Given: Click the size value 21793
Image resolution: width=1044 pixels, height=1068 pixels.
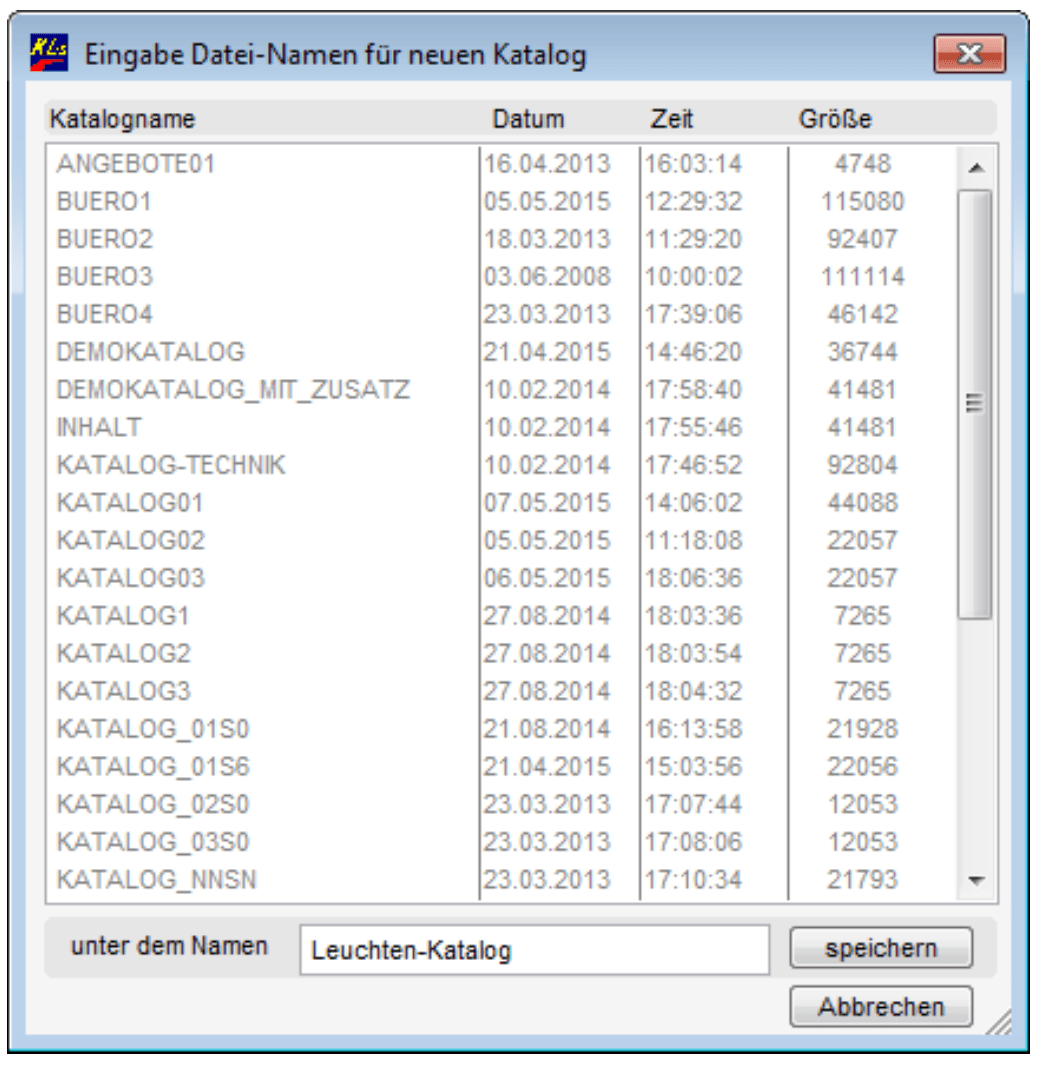Looking at the screenshot, I should (862, 879).
